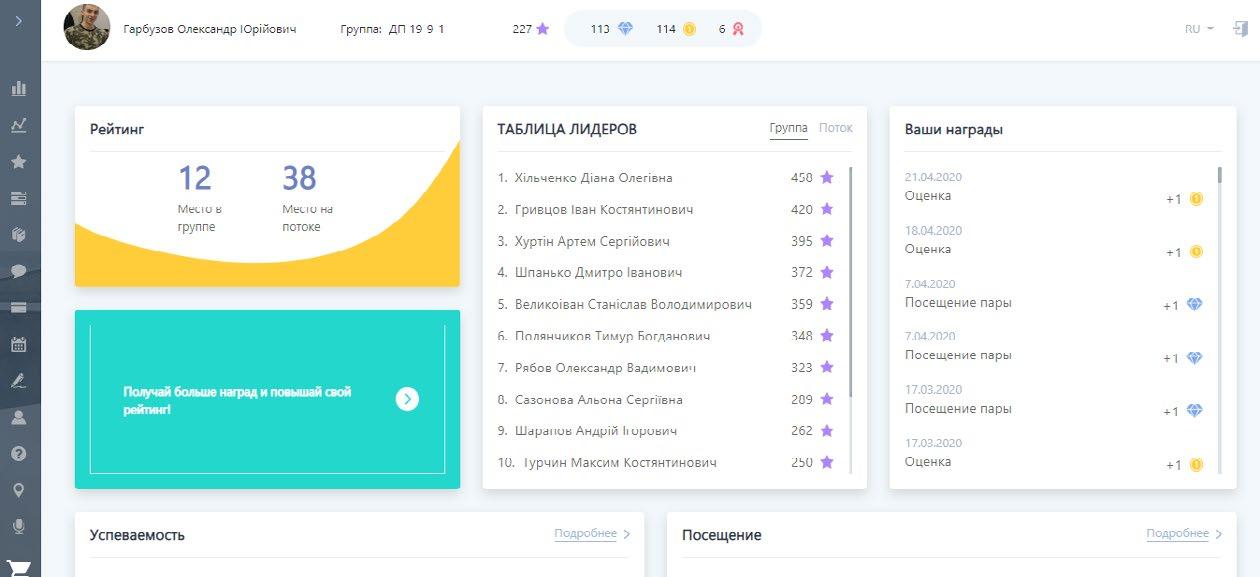Click the Оценка entry dated 18.04.2020

[928, 248]
